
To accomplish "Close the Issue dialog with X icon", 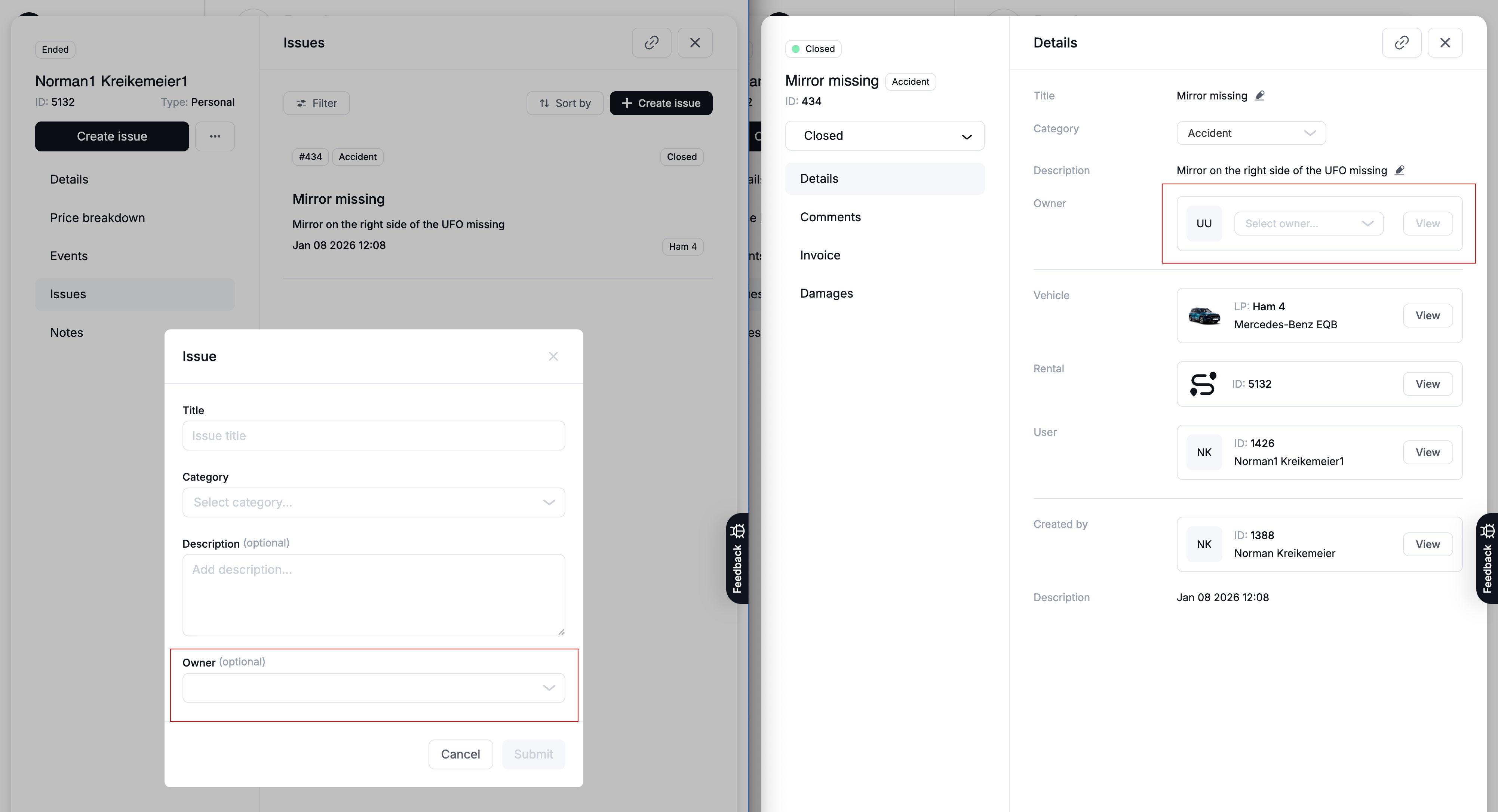I will (553, 356).
